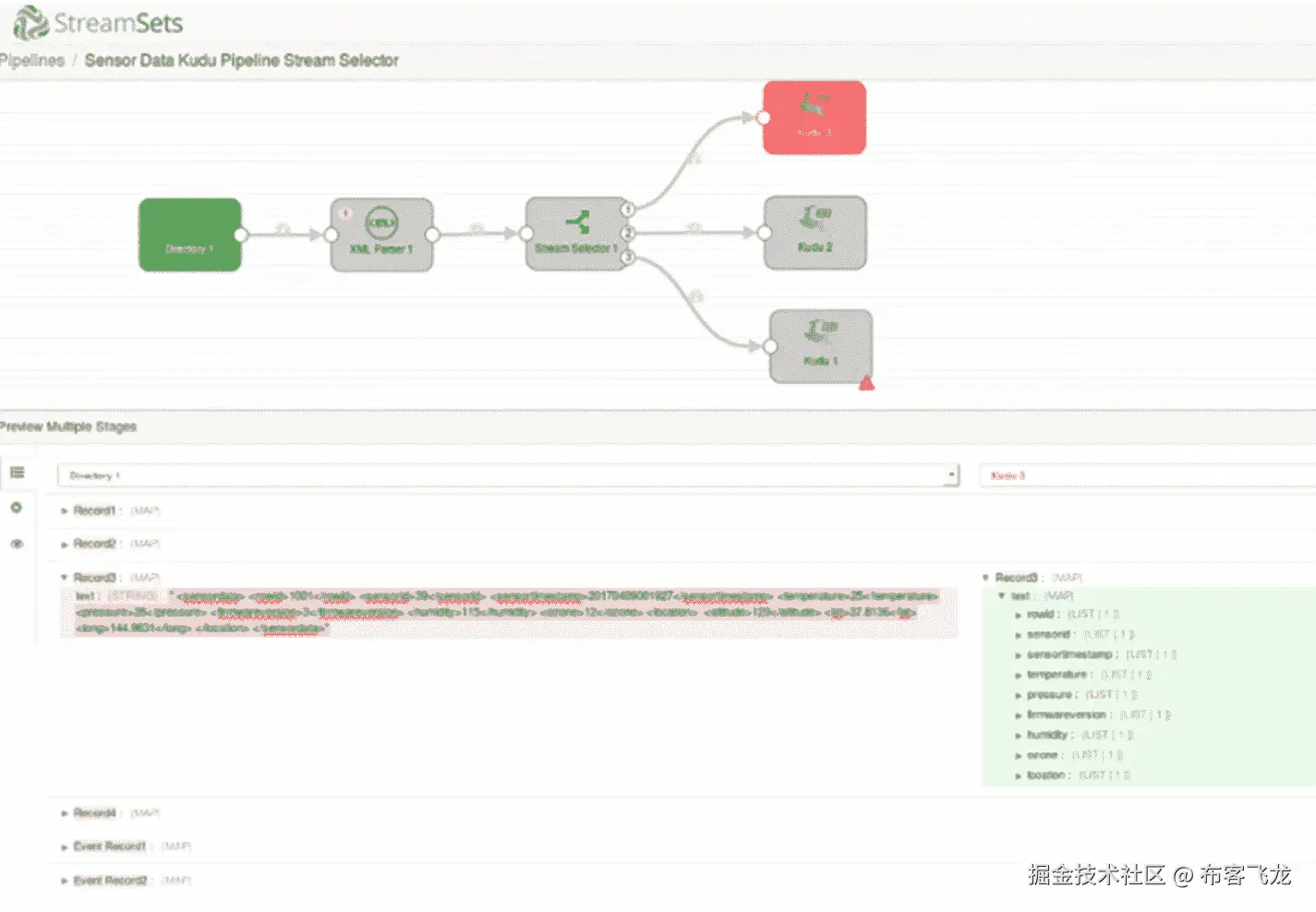Expand Record1 in the preview panel
The height and width of the screenshot is (912, 1316).
pyautogui.click(x=63, y=510)
